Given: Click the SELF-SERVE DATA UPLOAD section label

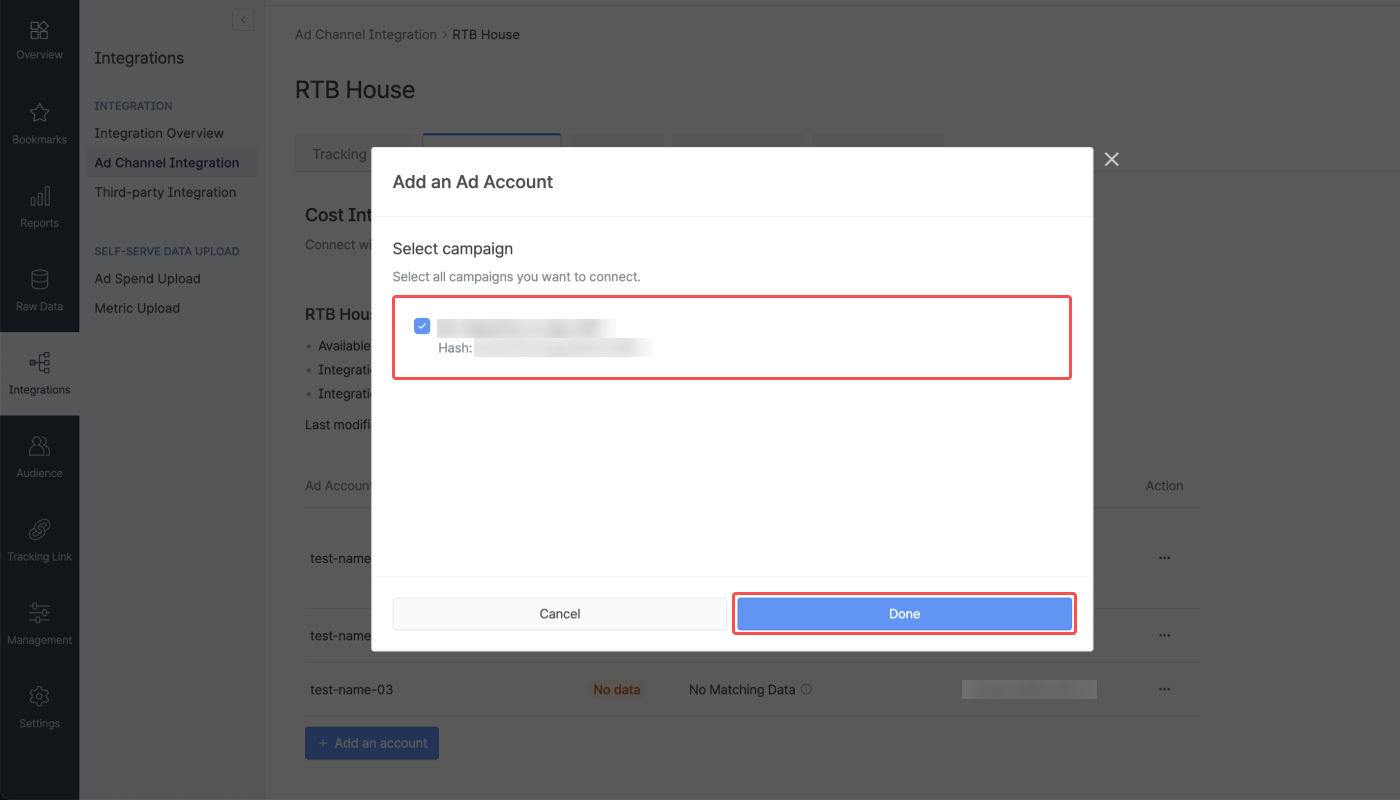Looking at the screenshot, I should (167, 252).
